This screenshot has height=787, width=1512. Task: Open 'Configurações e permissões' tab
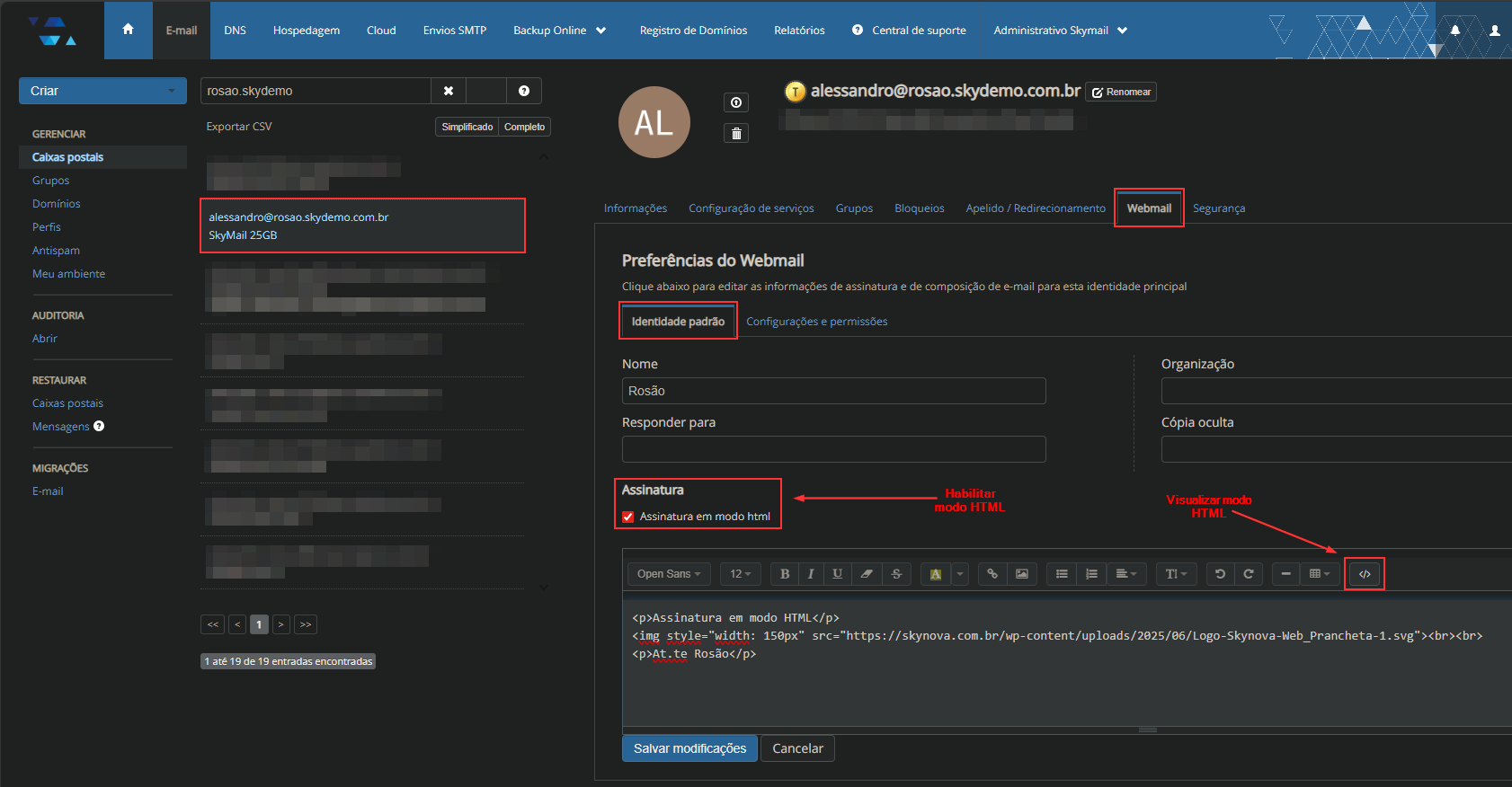[x=816, y=322]
